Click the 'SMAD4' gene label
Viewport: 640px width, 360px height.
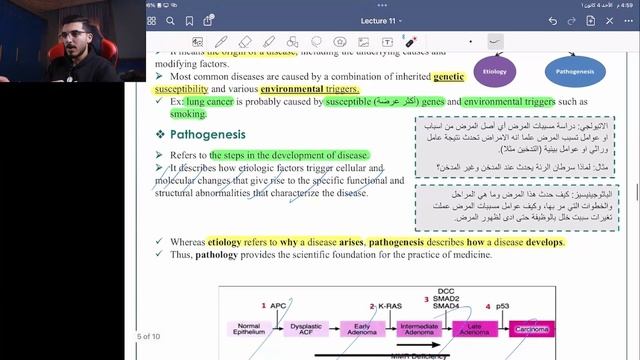(446, 306)
